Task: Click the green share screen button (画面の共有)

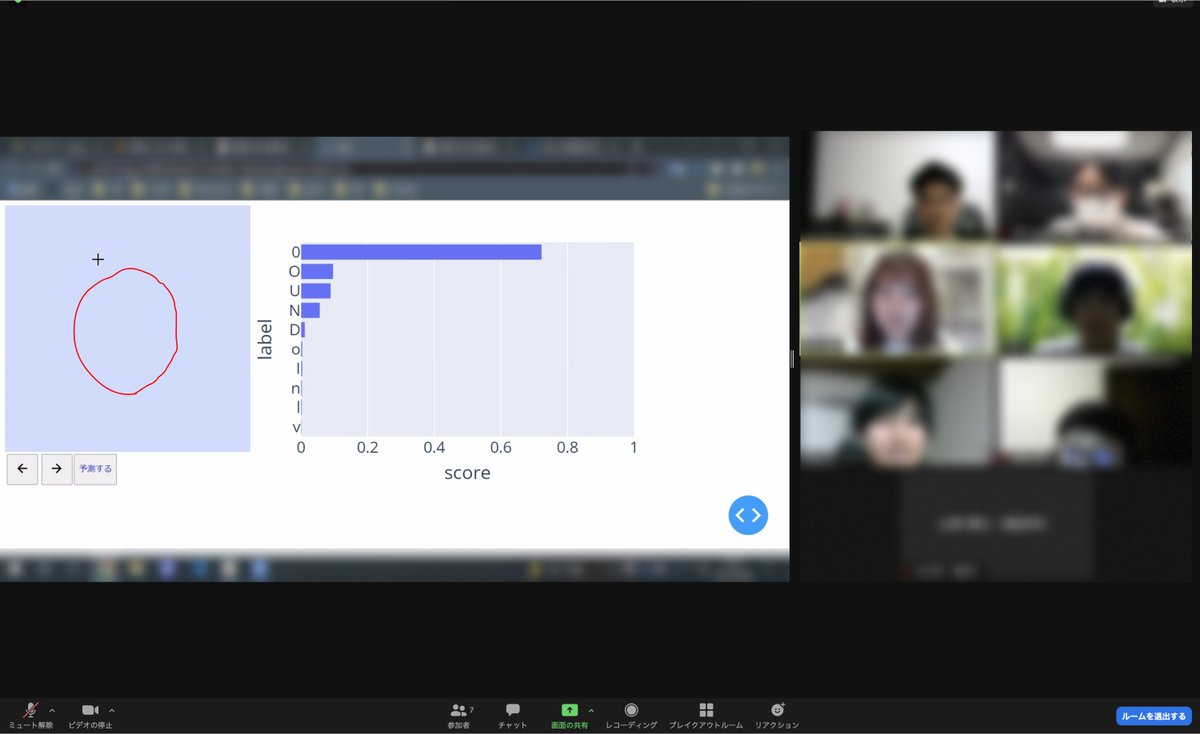Action: tap(569, 715)
